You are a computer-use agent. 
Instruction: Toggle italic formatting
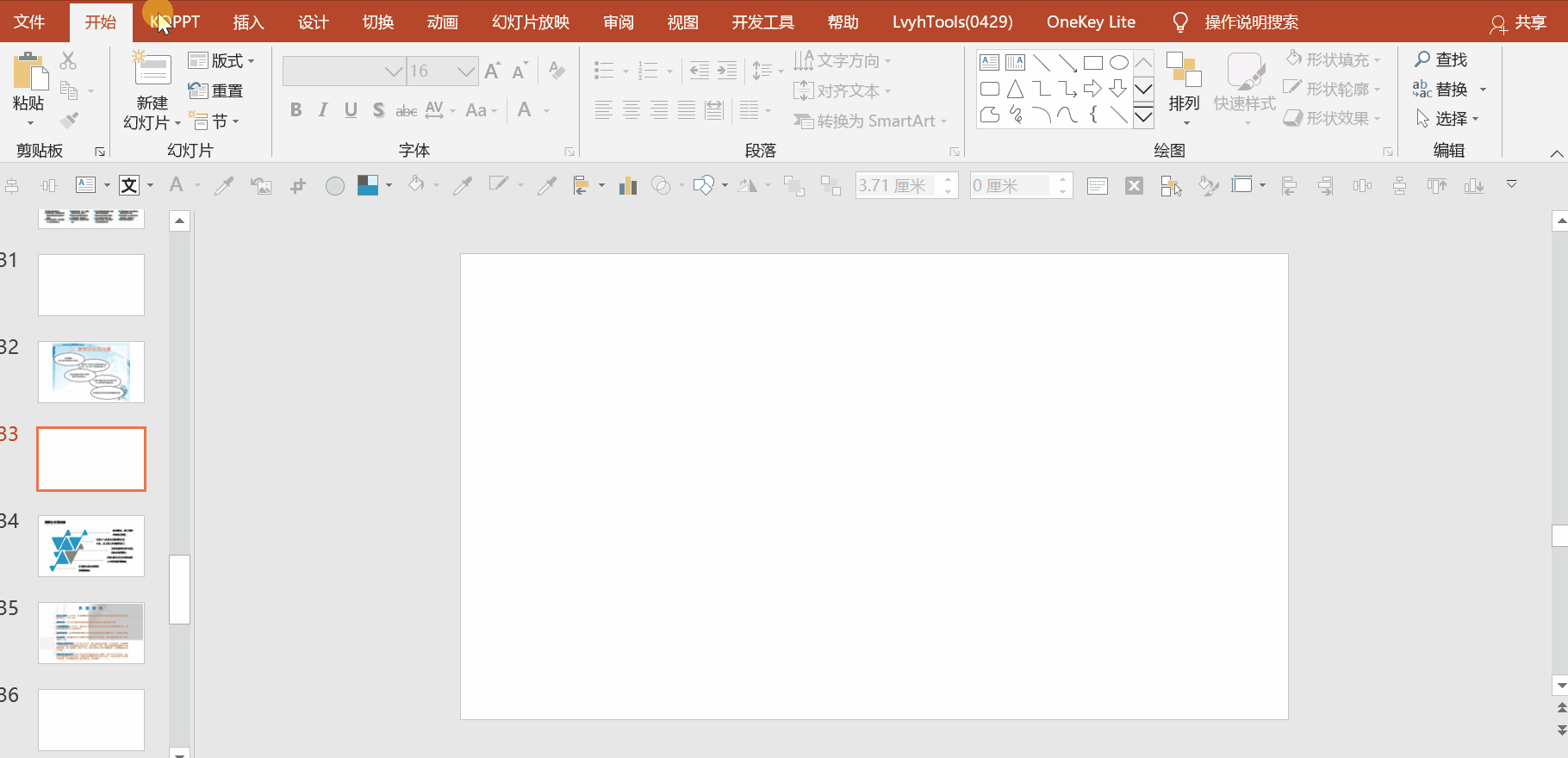click(323, 110)
